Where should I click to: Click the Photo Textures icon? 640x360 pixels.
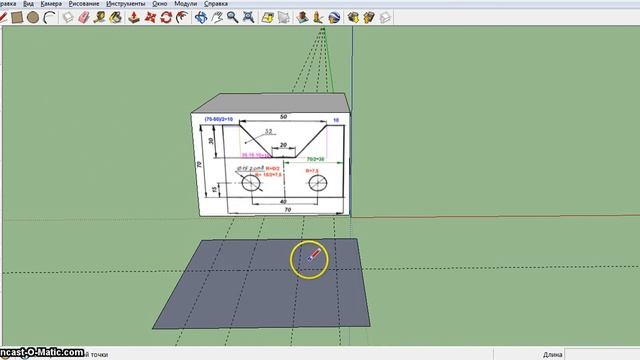click(x=318, y=18)
